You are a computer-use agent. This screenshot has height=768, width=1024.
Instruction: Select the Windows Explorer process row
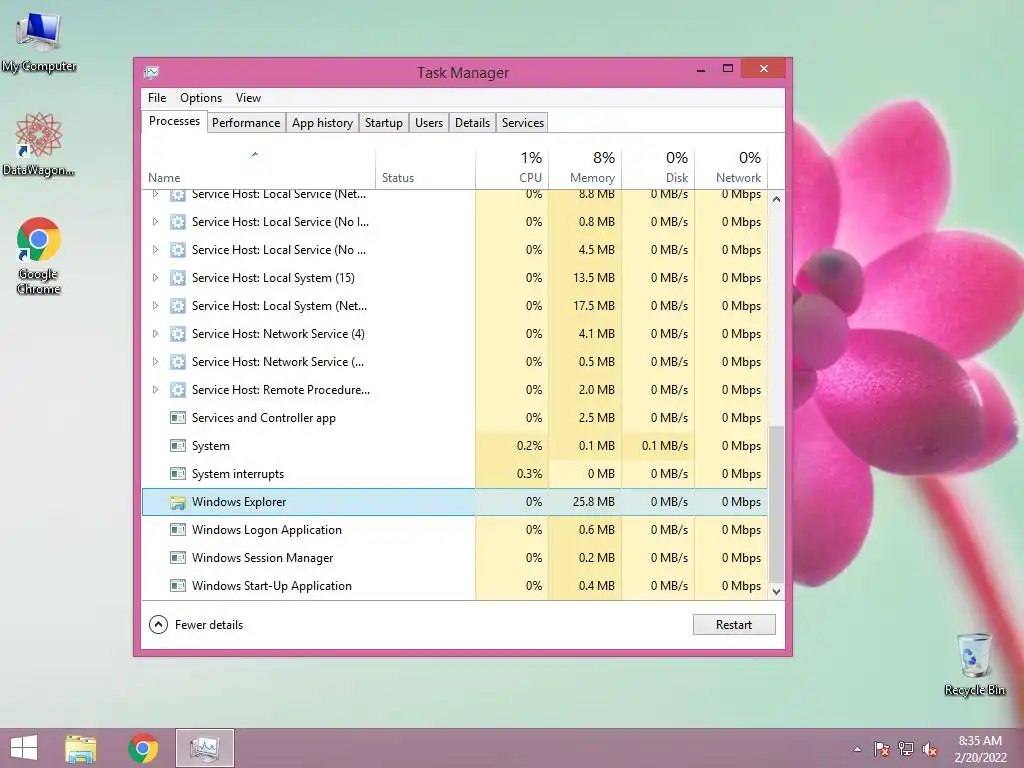coord(455,502)
